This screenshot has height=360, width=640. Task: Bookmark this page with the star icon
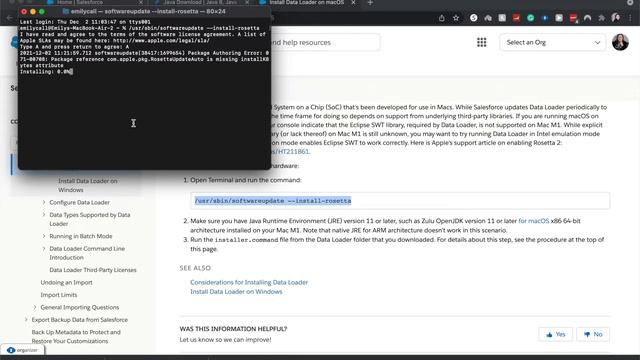click(456, 18)
